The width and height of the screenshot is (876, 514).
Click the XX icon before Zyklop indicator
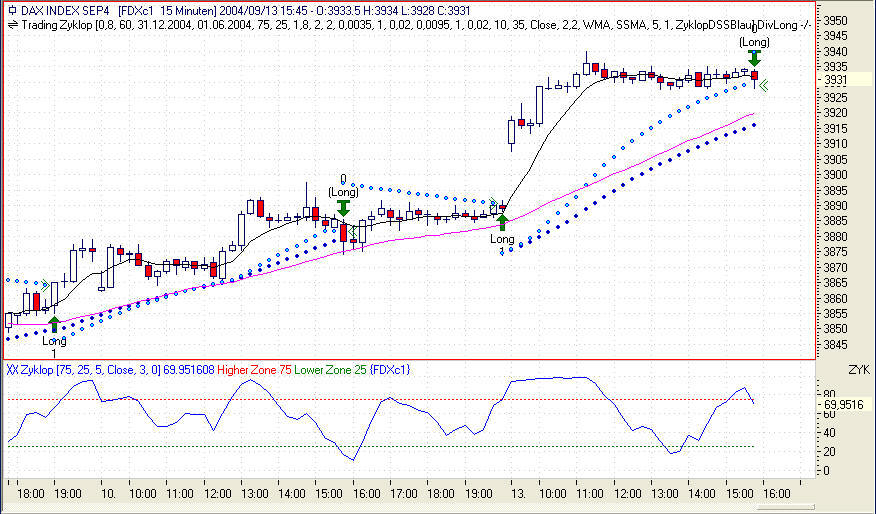12,370
